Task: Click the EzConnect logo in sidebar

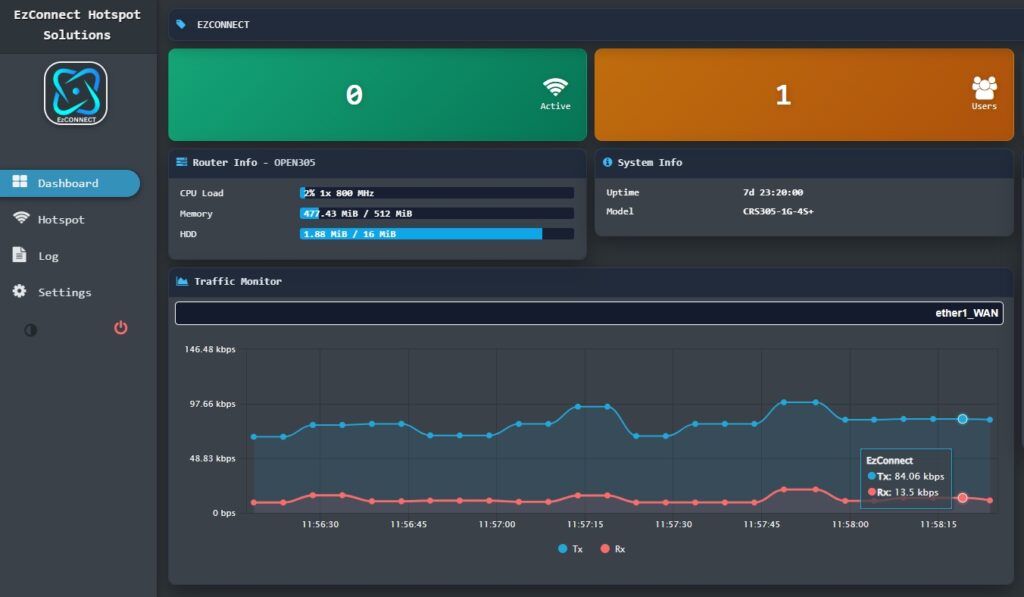Action: (x=76, y=94)
